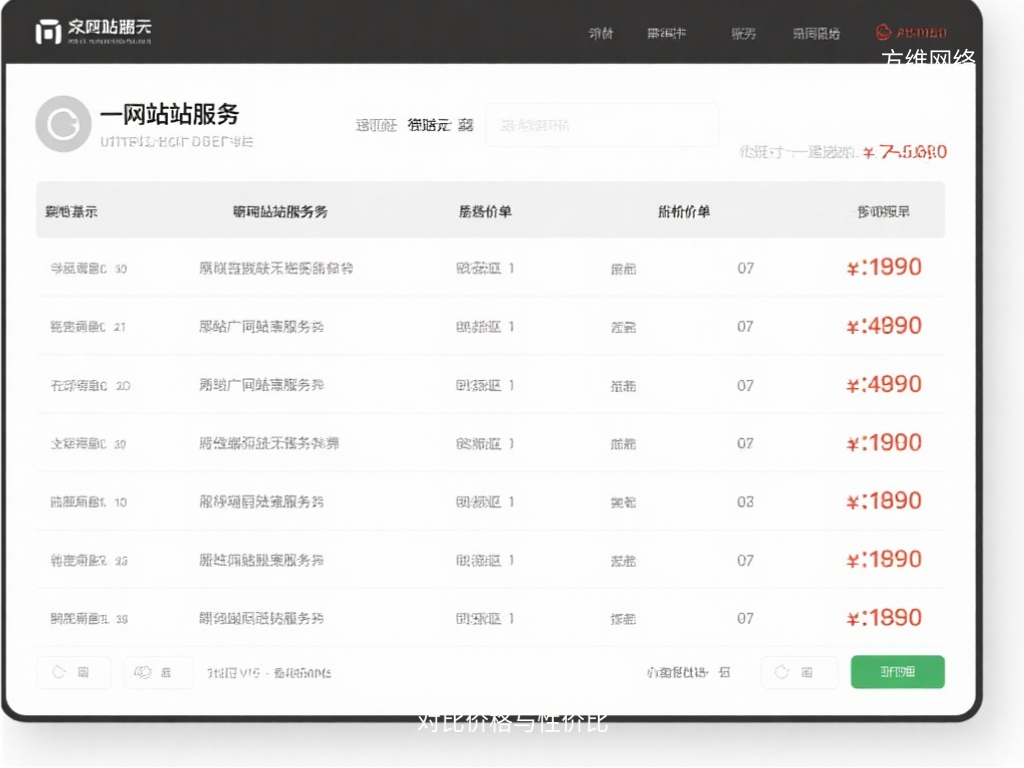The height and width of the screenshot is (768, 1024).
Task: Open the rightmost navigation menu entry
Action: pyautogui.click(x=816, y=32)
